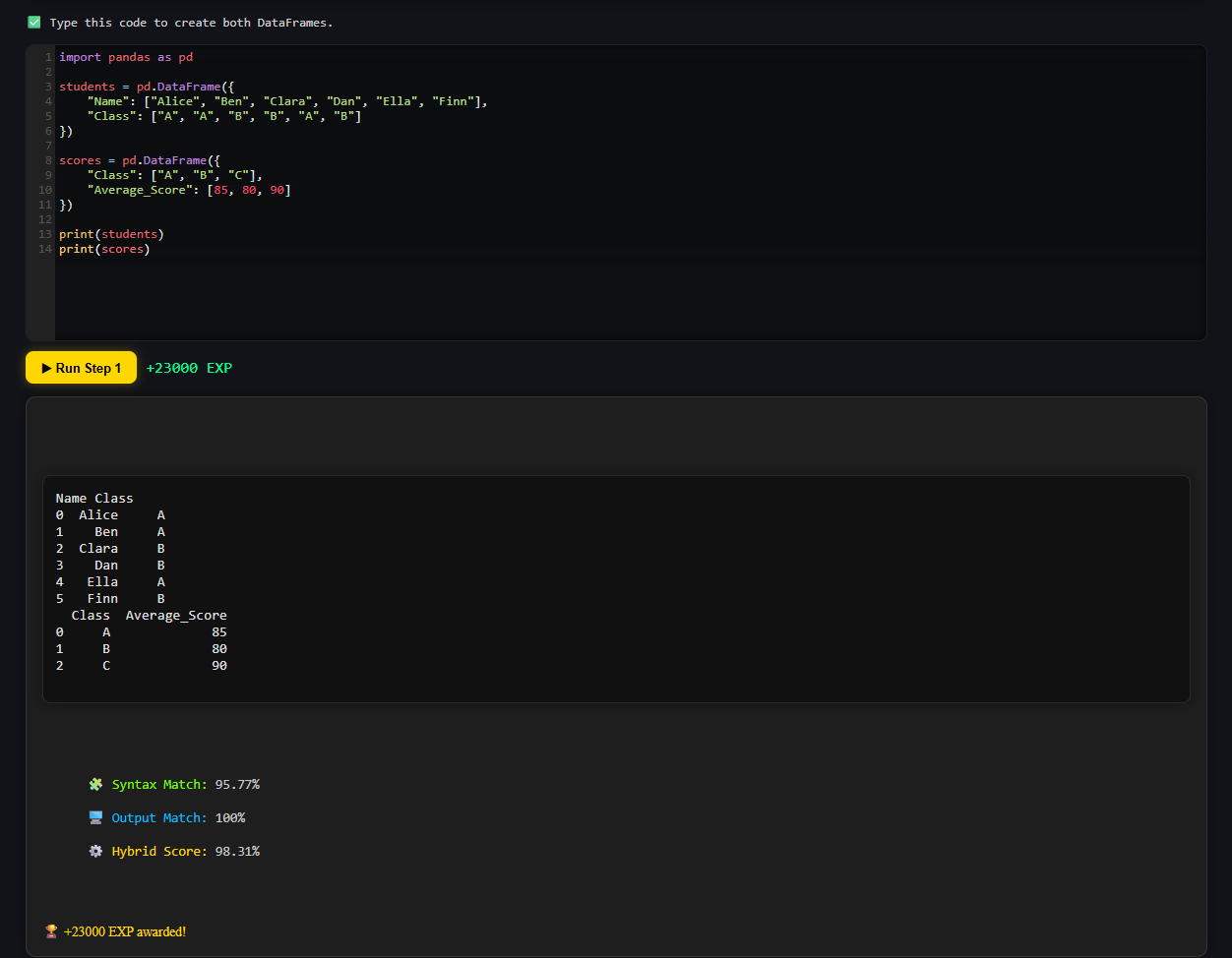Click the "Average_Score" code line in editor
Viewport: 1232px width, 958px height.
189,190
